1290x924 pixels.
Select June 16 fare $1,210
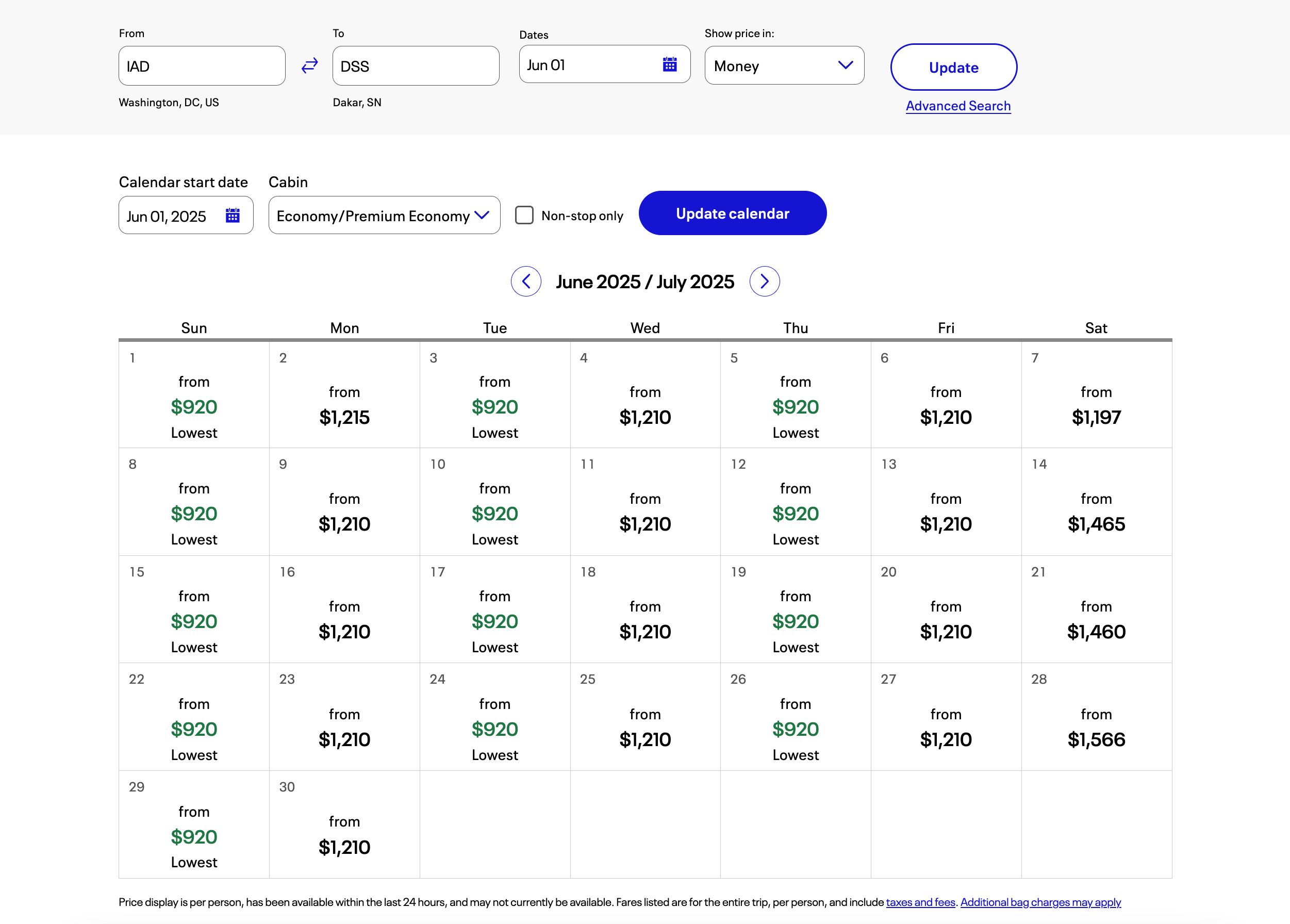[344, 609]
